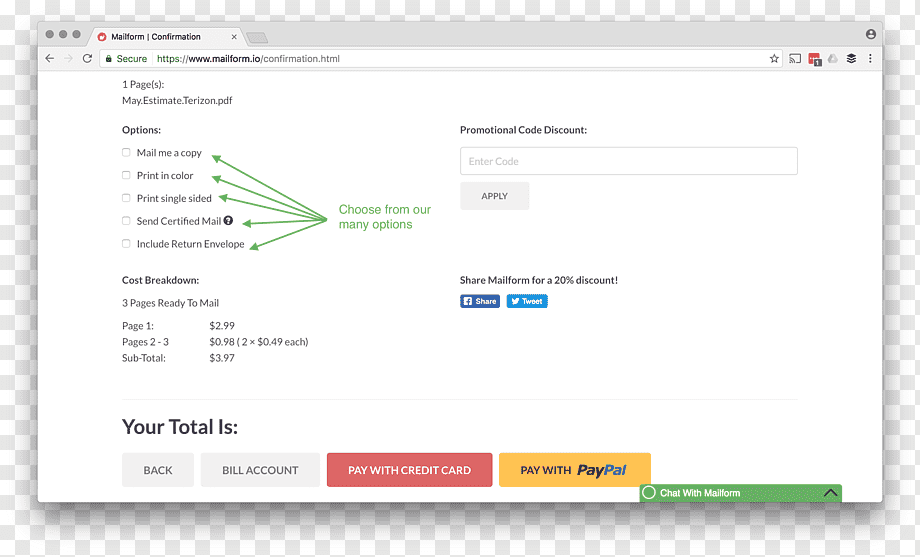Click the user profile icon
Screen dimensions: 920x557
tap(871, 35)
